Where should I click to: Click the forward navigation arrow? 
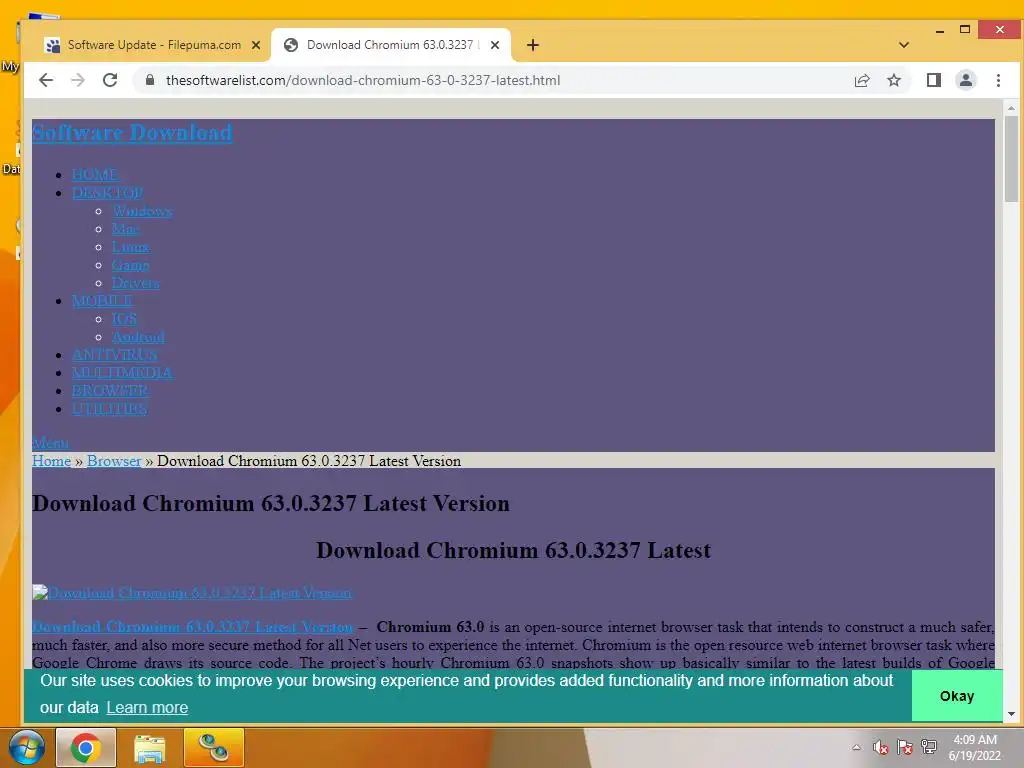point(78,80)
